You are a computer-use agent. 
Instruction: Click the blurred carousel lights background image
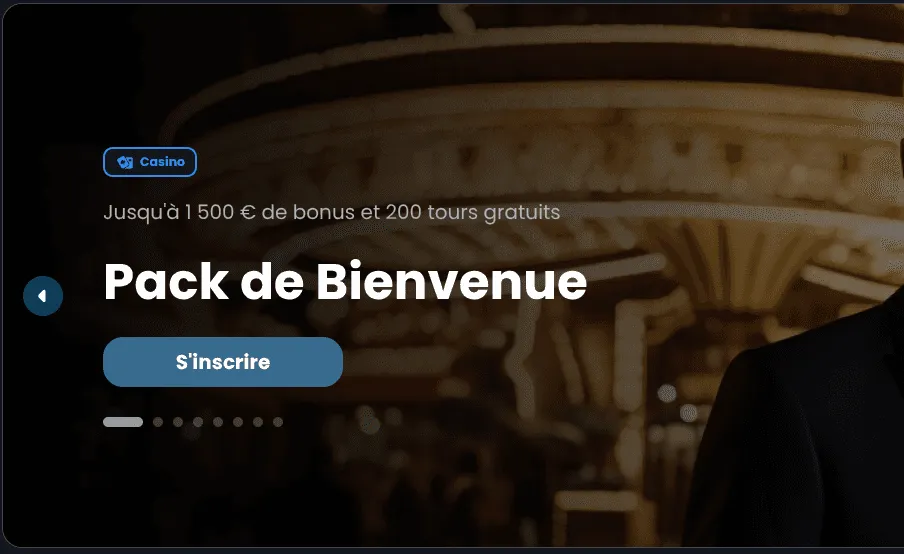click(519, 115)
